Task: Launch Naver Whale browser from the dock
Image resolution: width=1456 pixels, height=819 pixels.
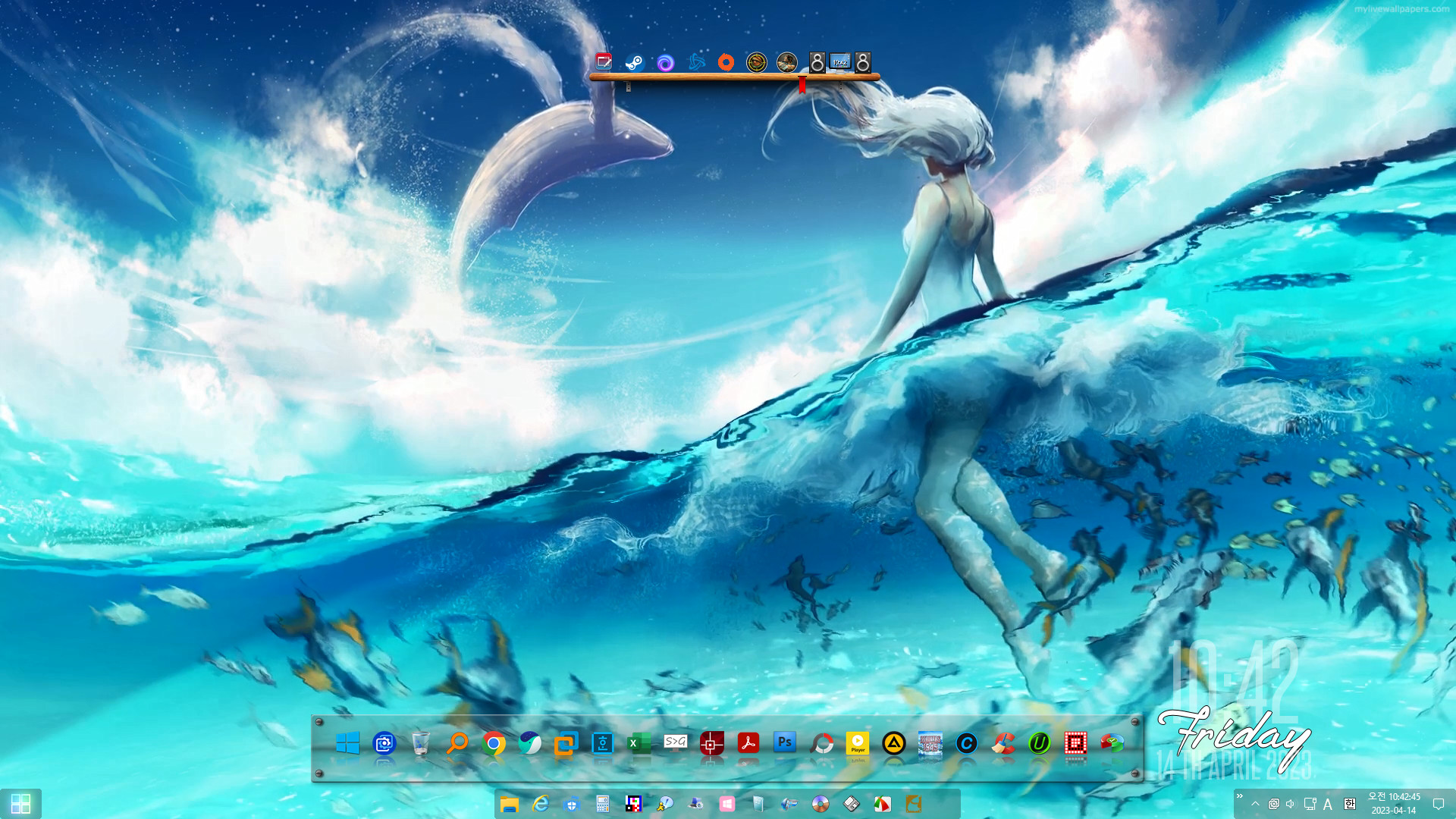Action: [530, 743]
